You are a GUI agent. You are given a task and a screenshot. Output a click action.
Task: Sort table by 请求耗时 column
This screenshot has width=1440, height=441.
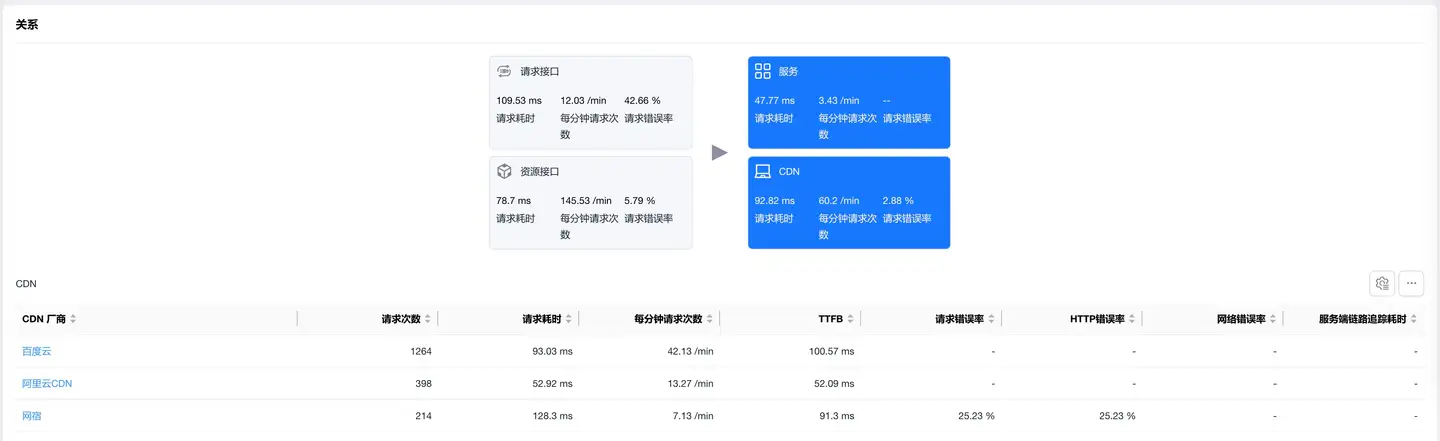569,319
